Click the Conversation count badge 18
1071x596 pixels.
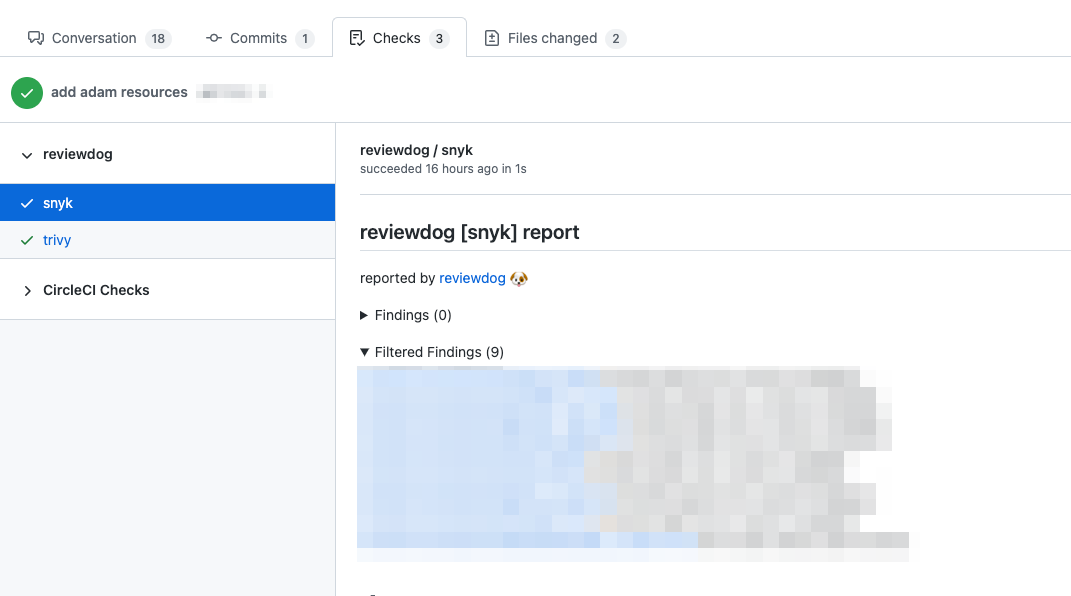point(158,39)
